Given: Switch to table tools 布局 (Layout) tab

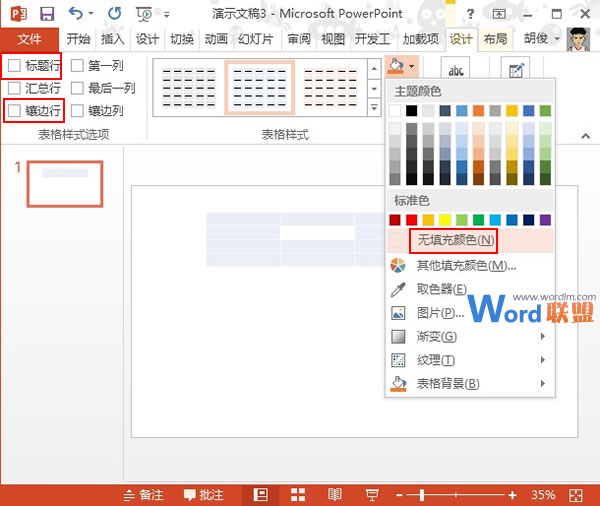Looking at the screenshot, I should [496, 39].
